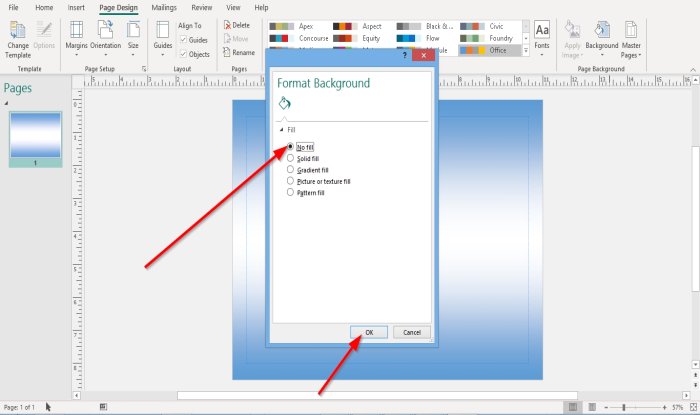The width and height of the screenshot is (700, 415).
Task: Collapse the Fill section
Action: pos(281,130)
